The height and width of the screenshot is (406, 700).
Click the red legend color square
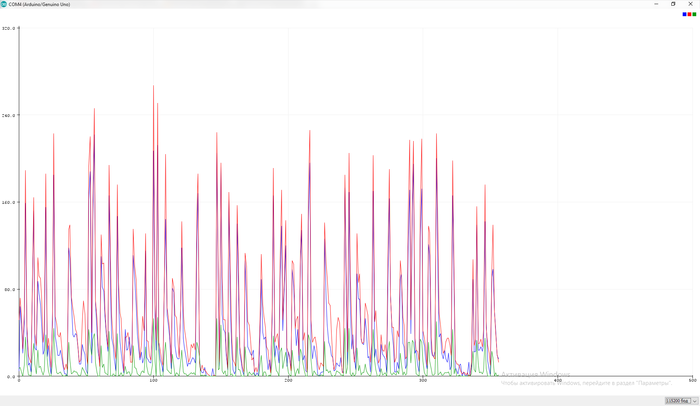pos(690,14)
